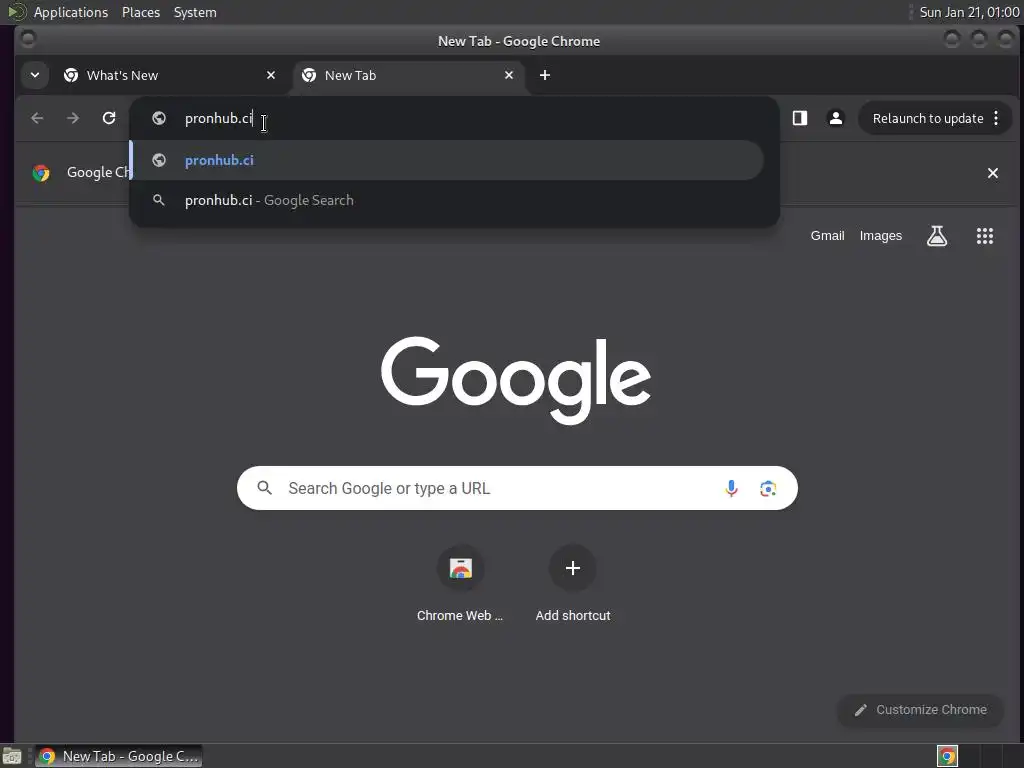Viewport: 1024px width, 768px height.
Task: Click Chrome icon in bottom-right panel
Action: (x=947, y=756)
